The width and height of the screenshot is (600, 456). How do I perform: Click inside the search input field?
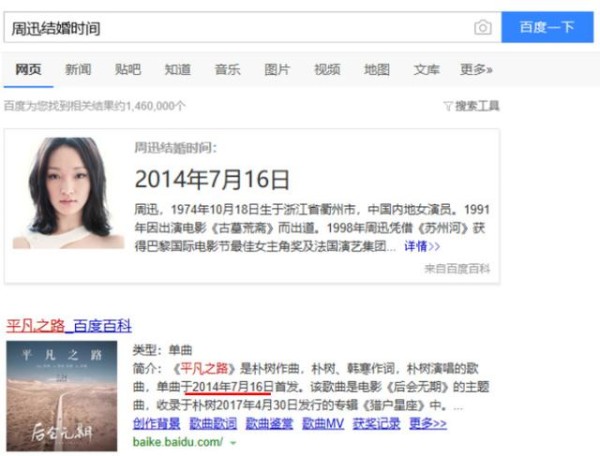click(x=237, y=28)
